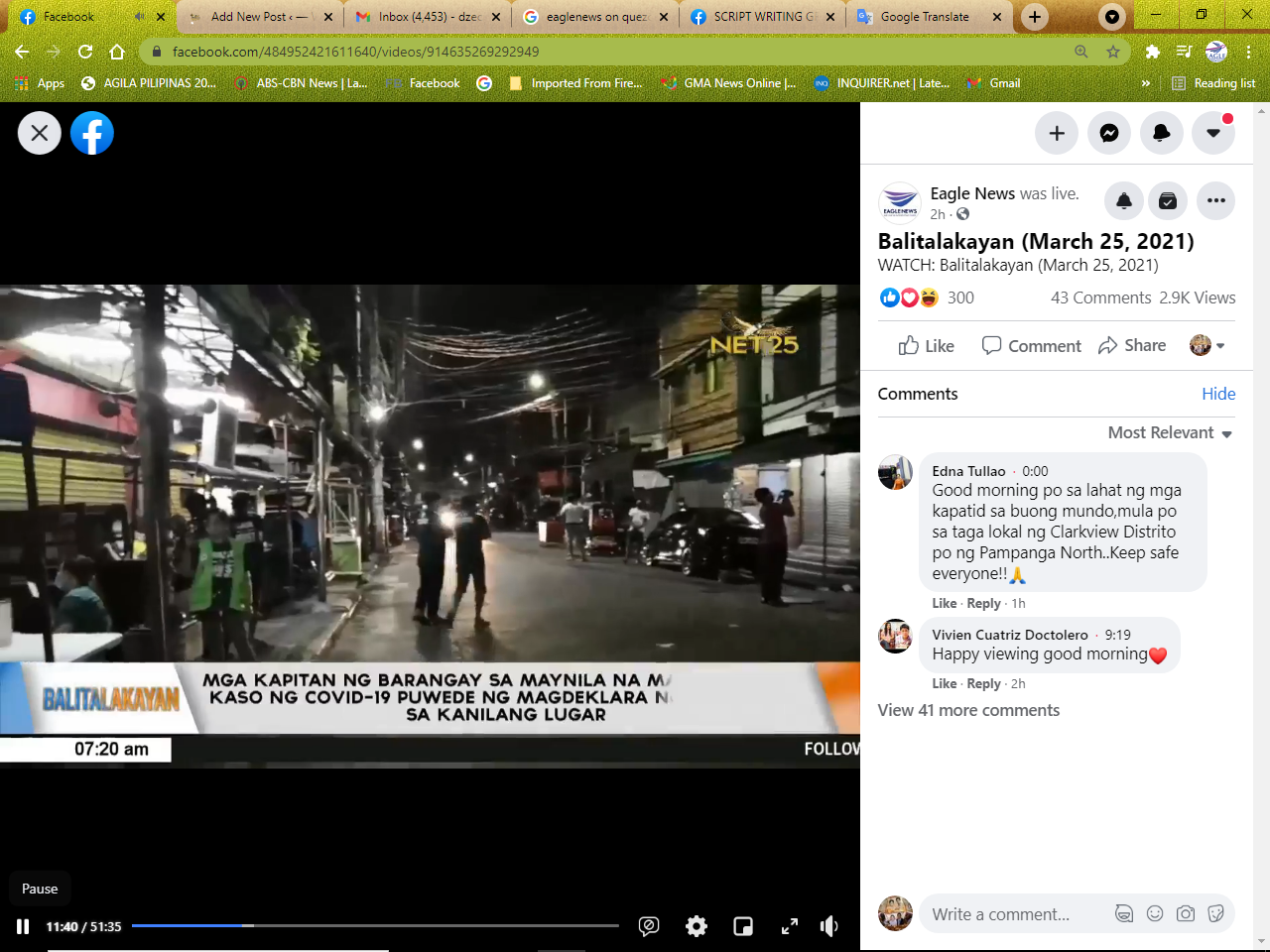Expand the Most Relevant comment sorting

coord(1170,432)
